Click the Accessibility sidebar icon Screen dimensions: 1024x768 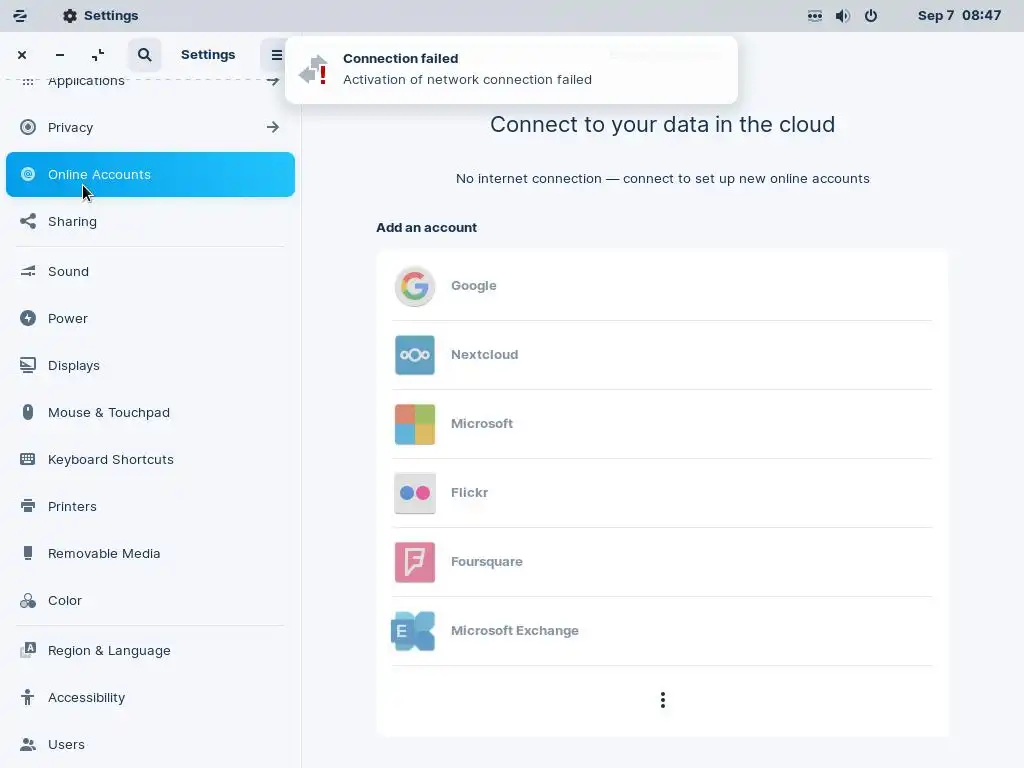pyautogui.click(x=28, y=697)
